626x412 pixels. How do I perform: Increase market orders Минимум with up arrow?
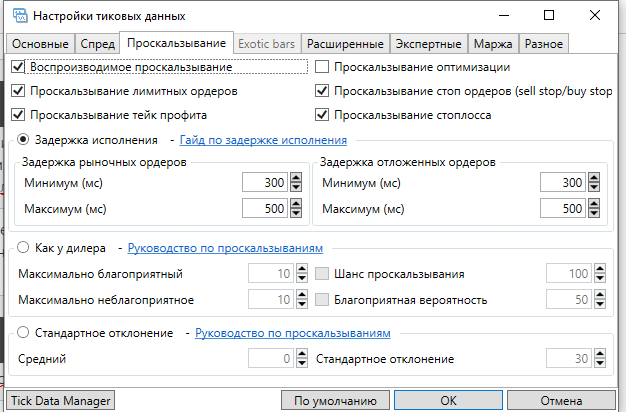pos(296,178)
